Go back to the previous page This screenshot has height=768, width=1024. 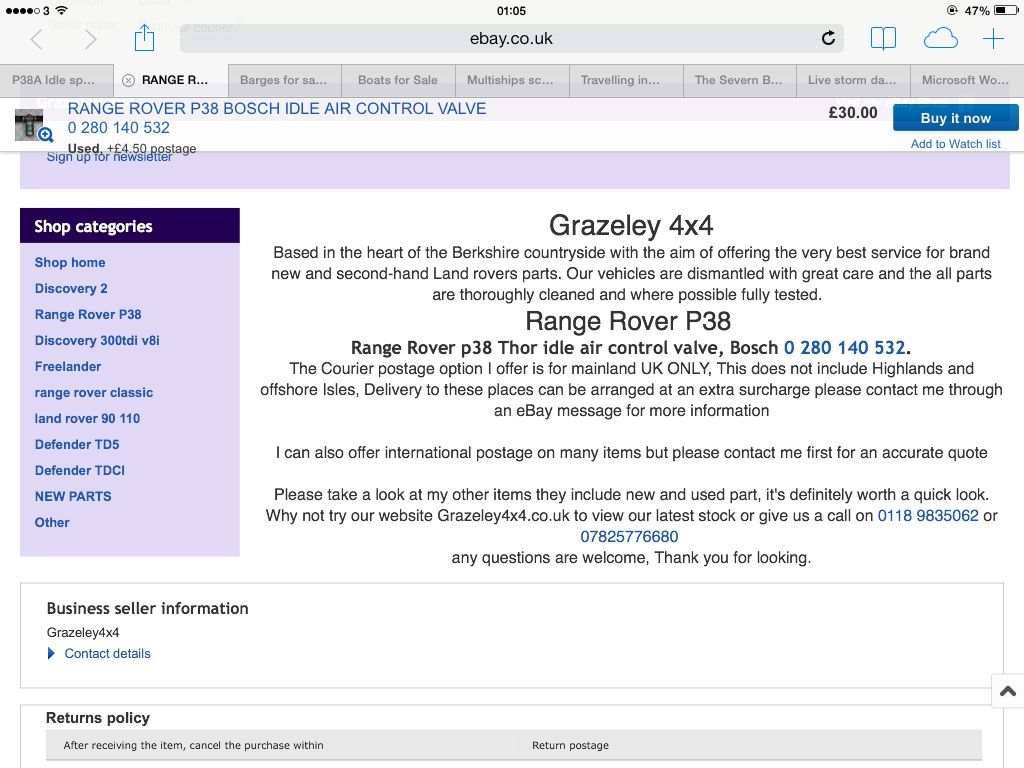pyautogui.click(x=37, y=39)
